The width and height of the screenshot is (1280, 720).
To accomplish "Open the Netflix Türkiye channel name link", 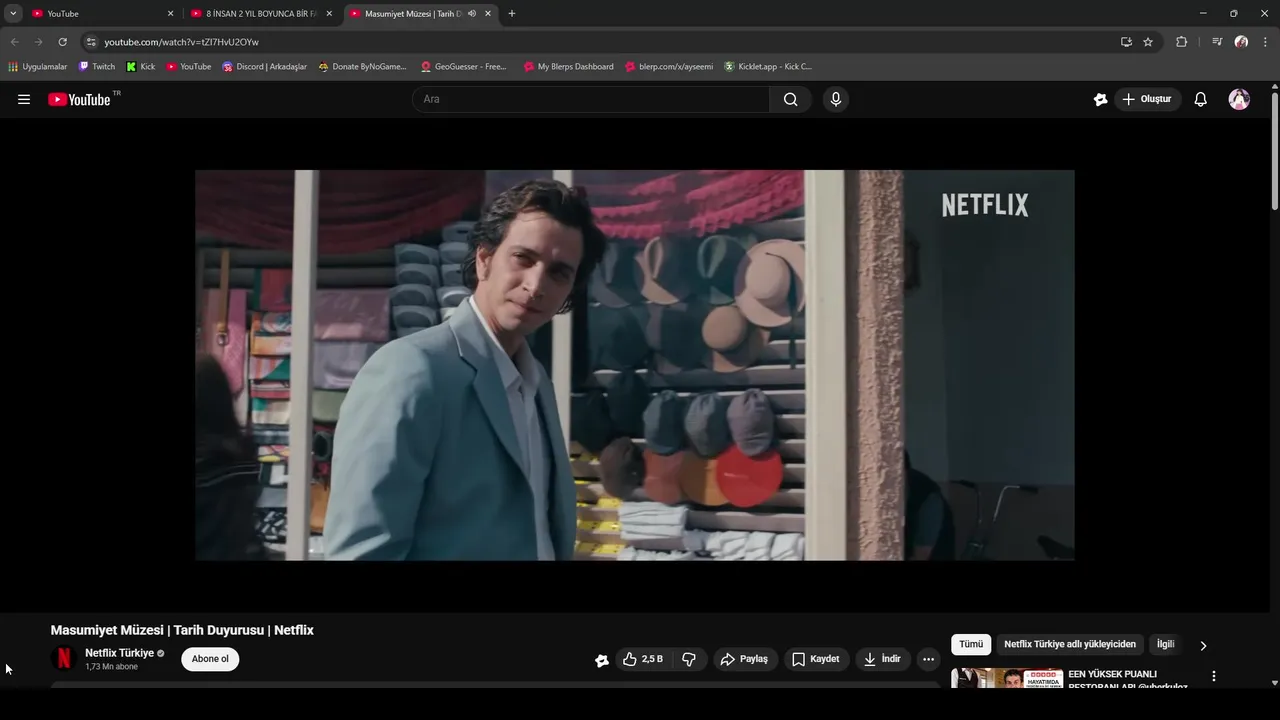I will tap(119, 653).
